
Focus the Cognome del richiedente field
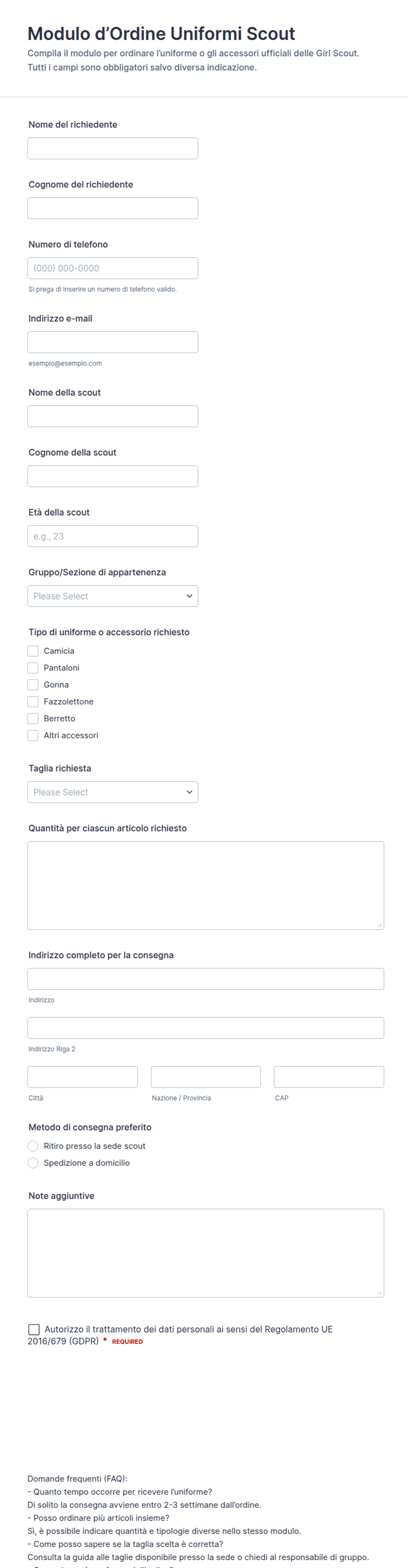tap(112, 208)
